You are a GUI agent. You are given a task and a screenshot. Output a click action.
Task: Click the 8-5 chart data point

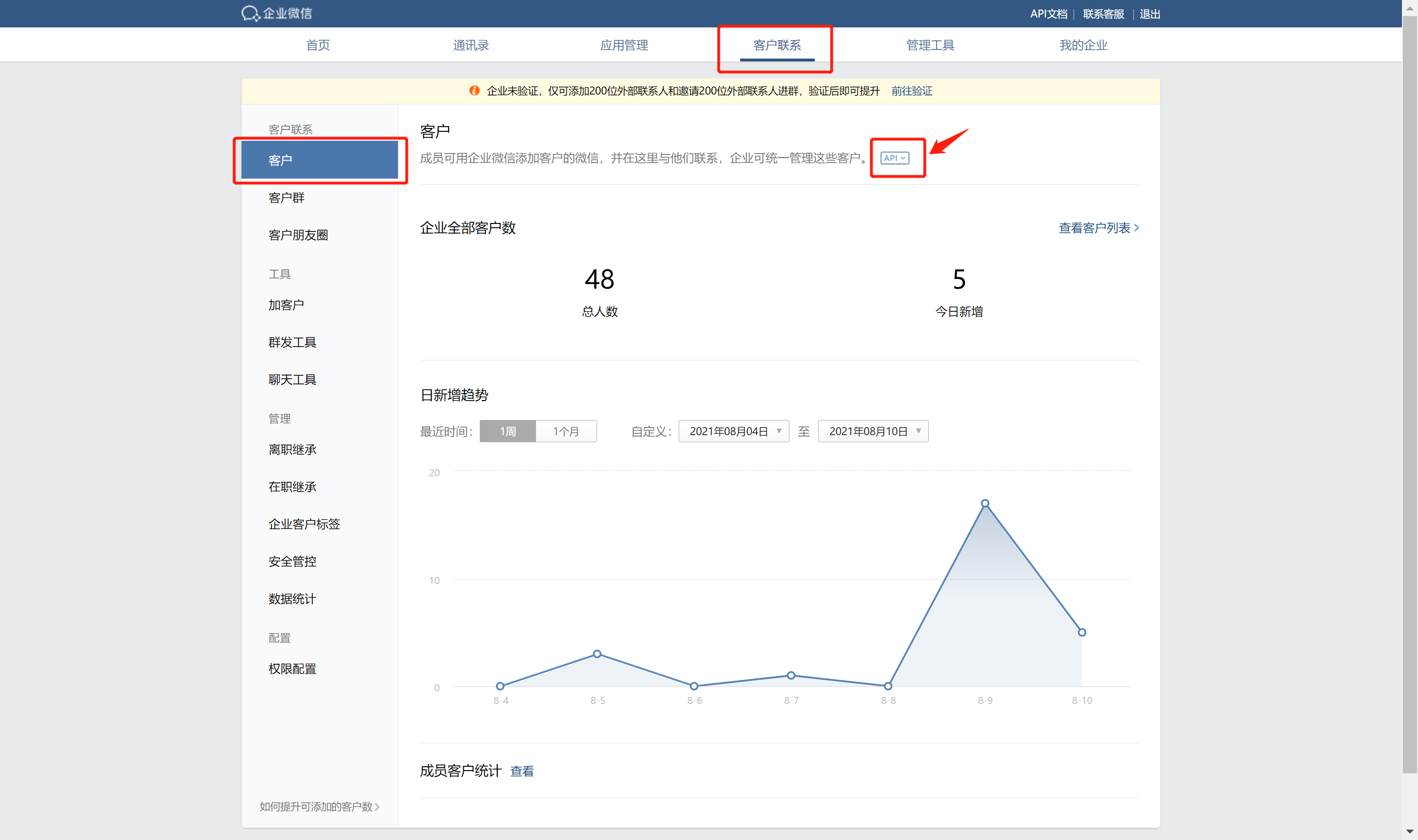[x=597, y=654]
